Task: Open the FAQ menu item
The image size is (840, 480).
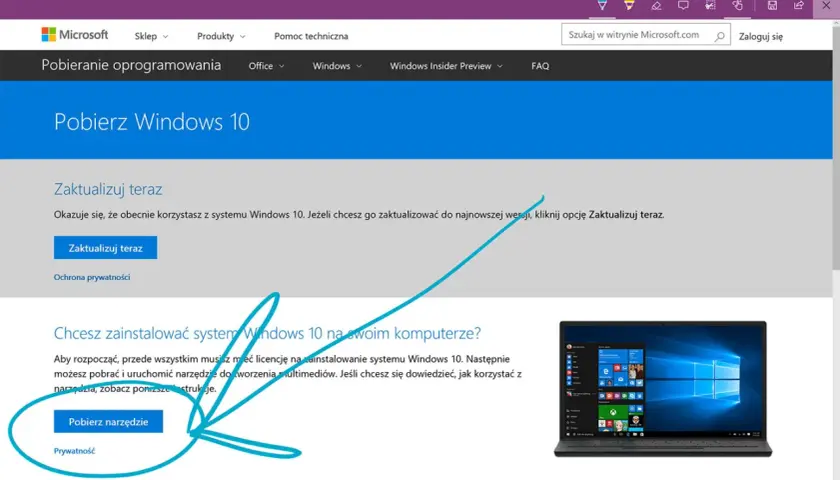Action: [540, 66]
